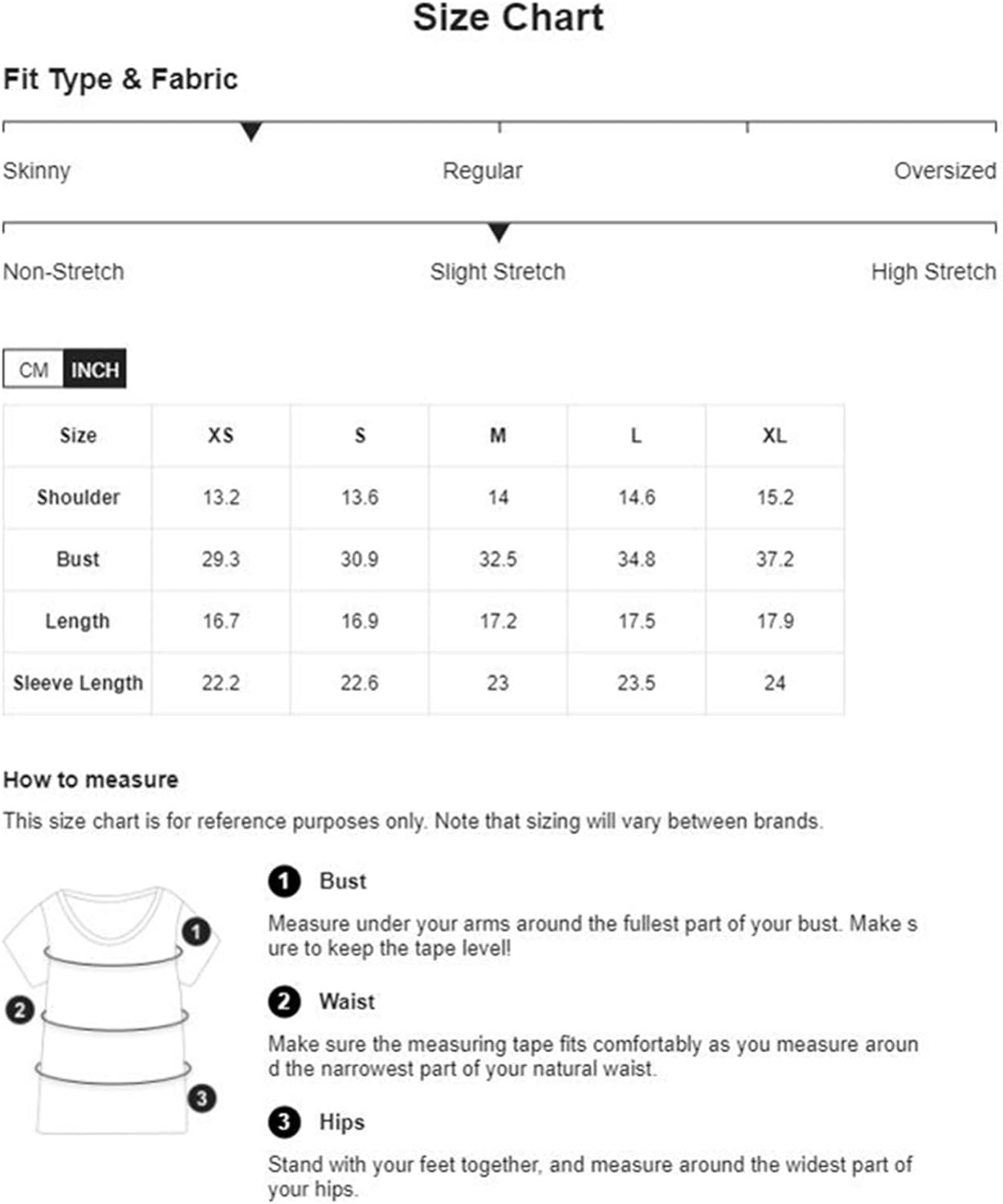Select the INCH unit toggle
This screenshot has width=1003, height=1204.
[95, 370]
